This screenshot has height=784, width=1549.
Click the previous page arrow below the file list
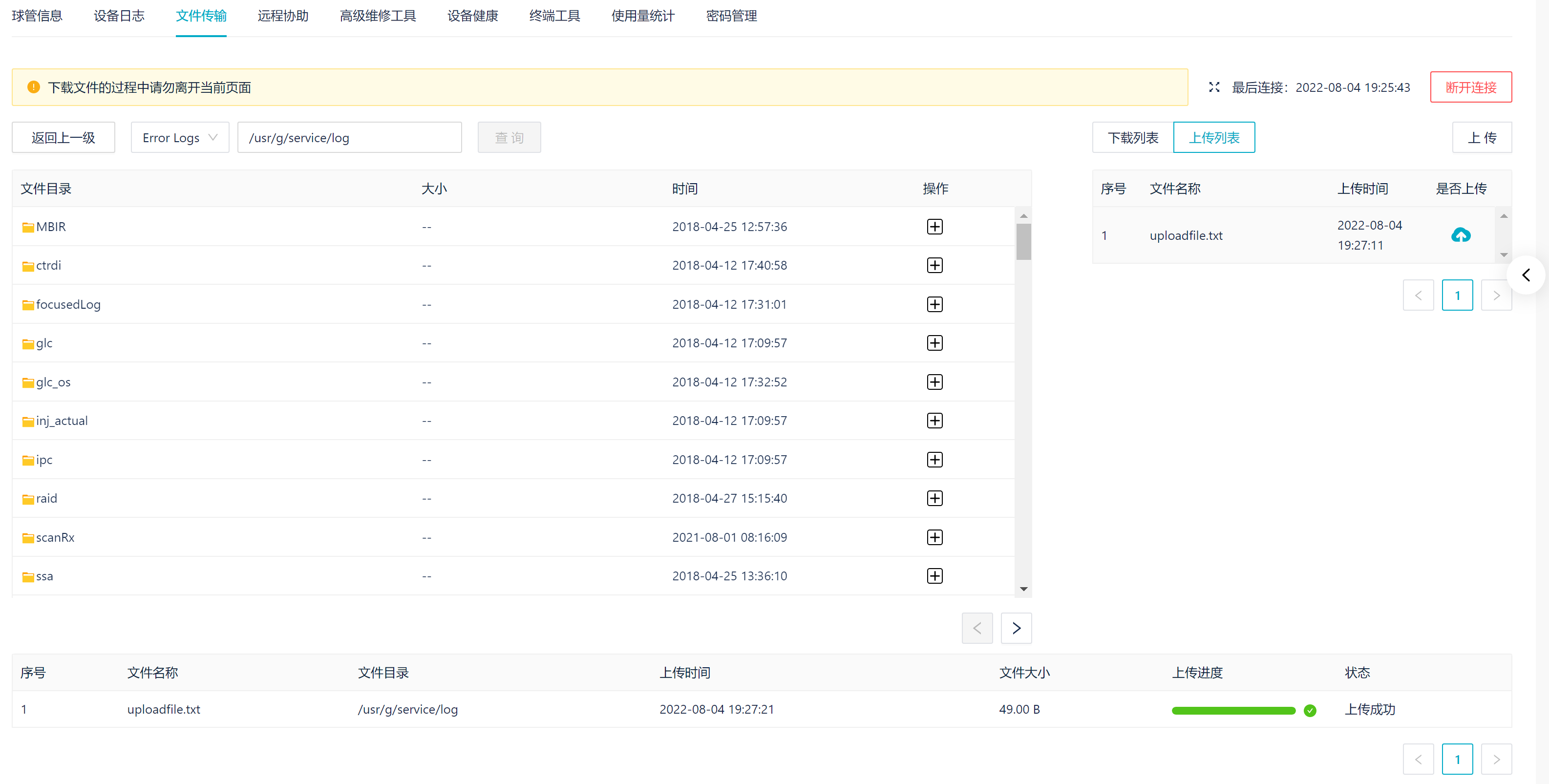point(977,628)
